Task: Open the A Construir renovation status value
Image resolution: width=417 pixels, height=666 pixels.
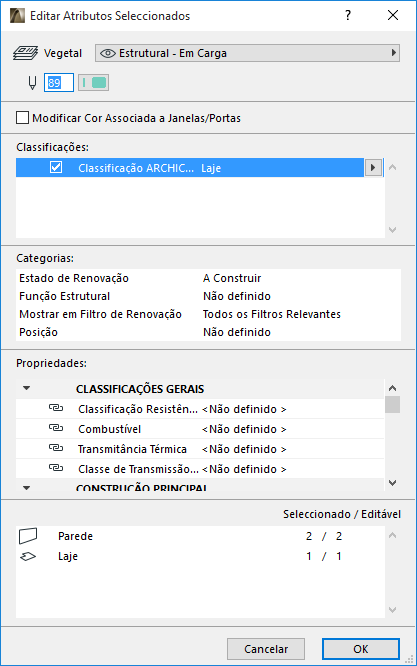Action: pyautogui.click(x=232, y=278)
